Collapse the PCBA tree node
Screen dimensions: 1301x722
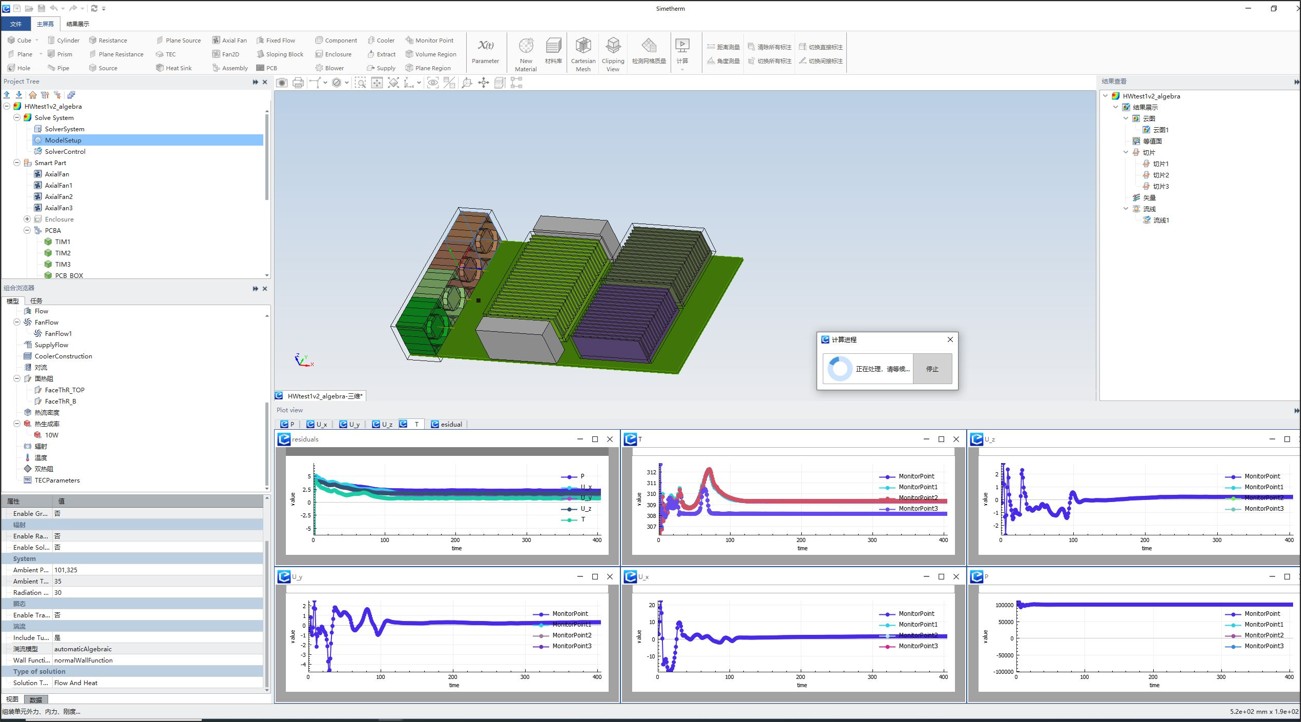27,230
